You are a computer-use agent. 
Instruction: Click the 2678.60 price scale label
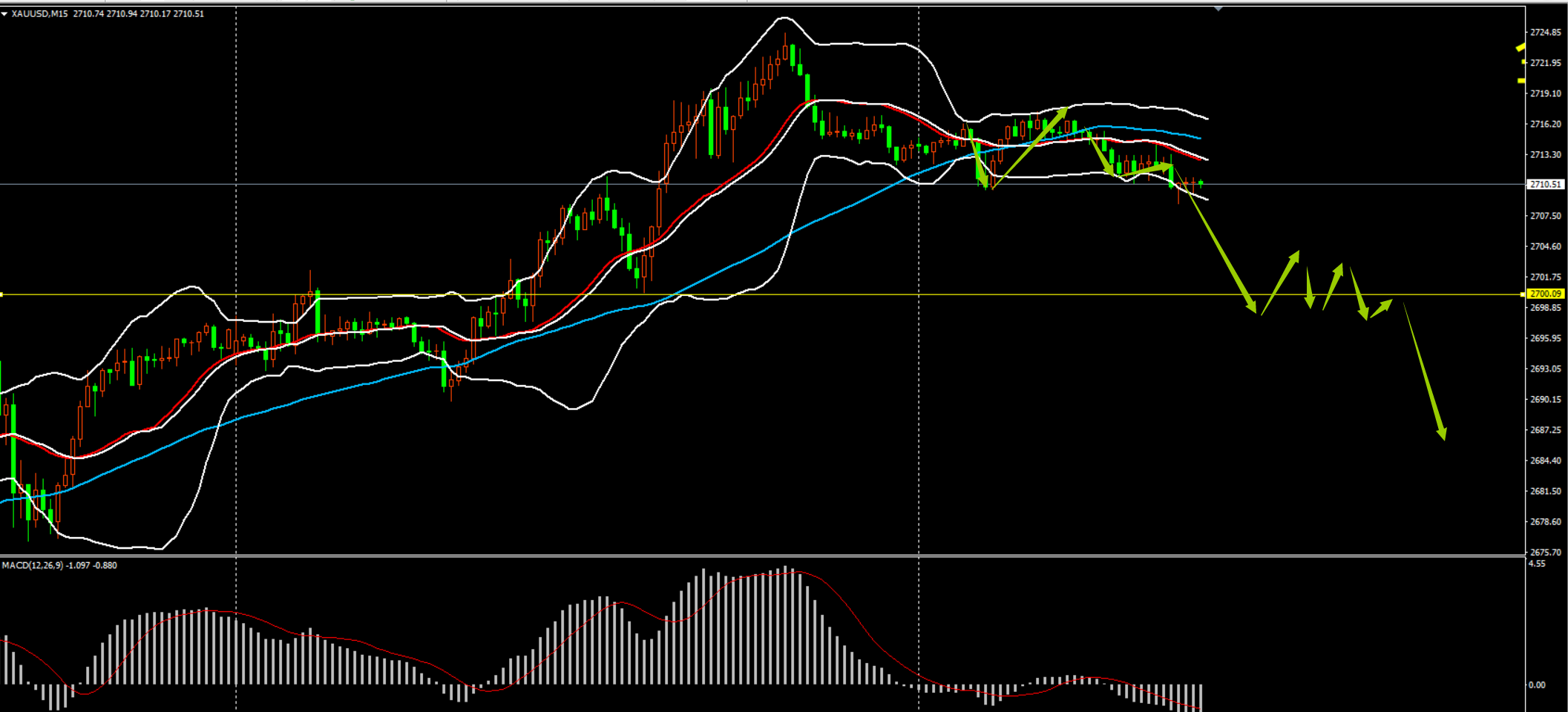tap(1546, 521)
